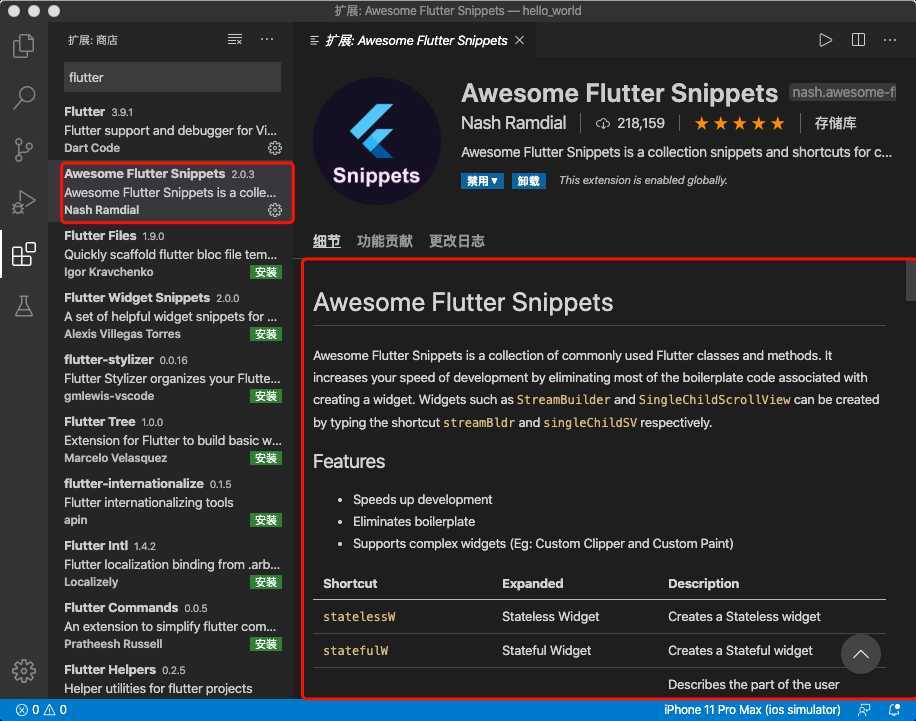Click the Shortcut column header
The image size is (916, 721).
[350, 584]
